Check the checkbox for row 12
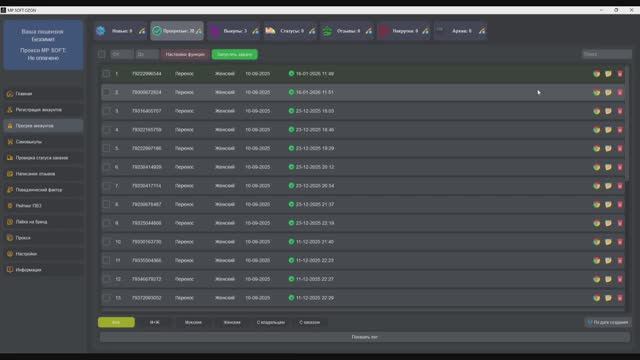Viewport: 640px width, 360px height. coord(106,279)
